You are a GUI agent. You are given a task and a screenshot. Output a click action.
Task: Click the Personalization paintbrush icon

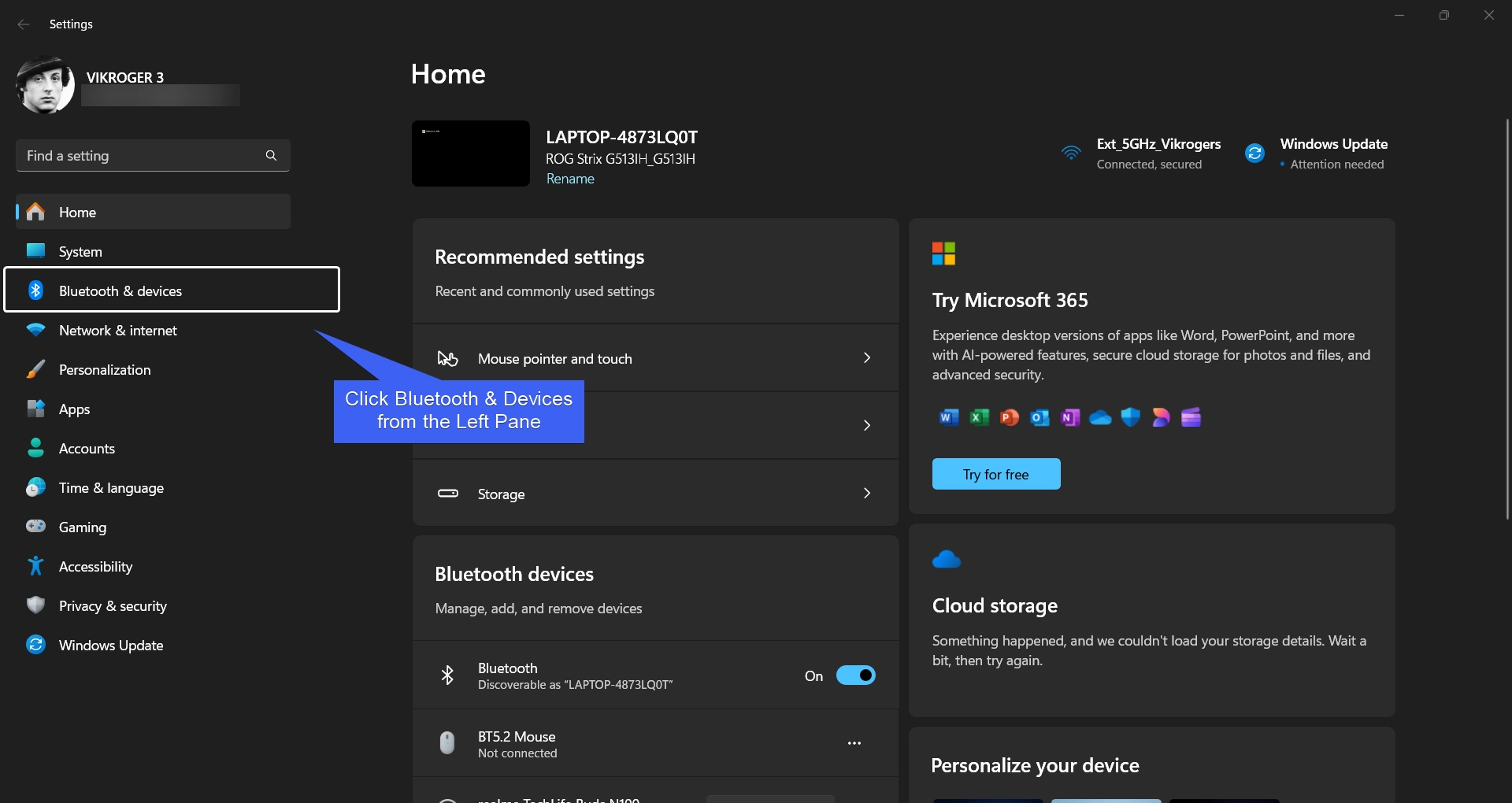point(35,369)
